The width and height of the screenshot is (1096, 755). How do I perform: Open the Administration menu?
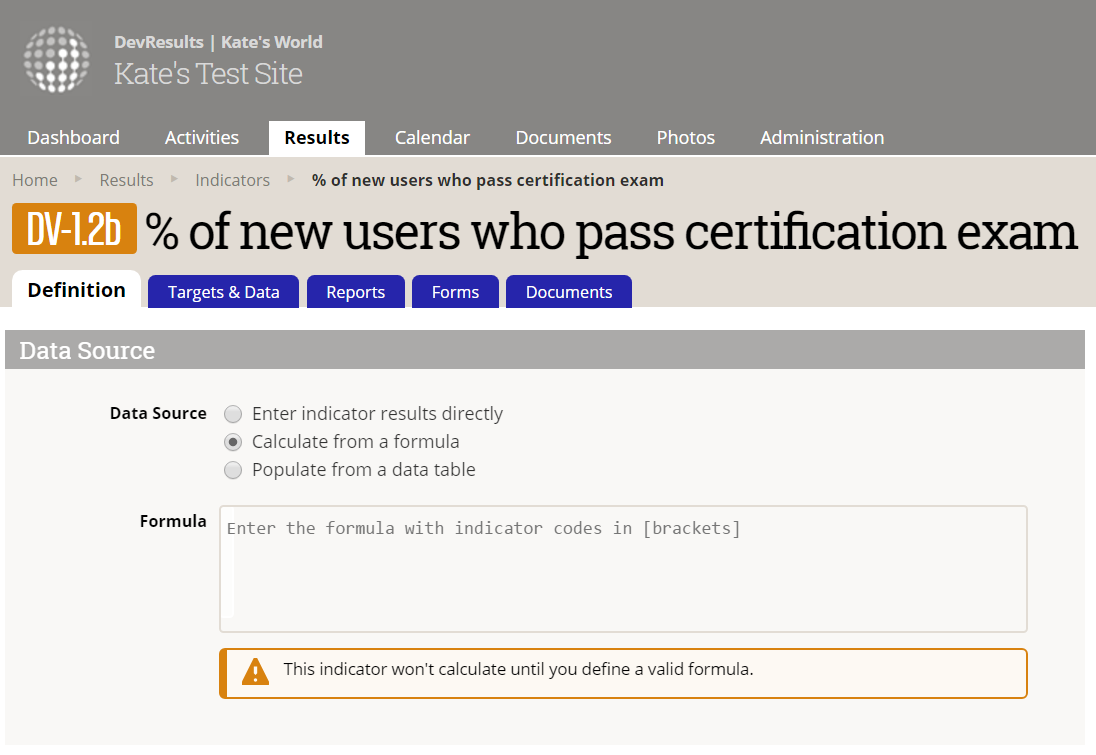822,138
